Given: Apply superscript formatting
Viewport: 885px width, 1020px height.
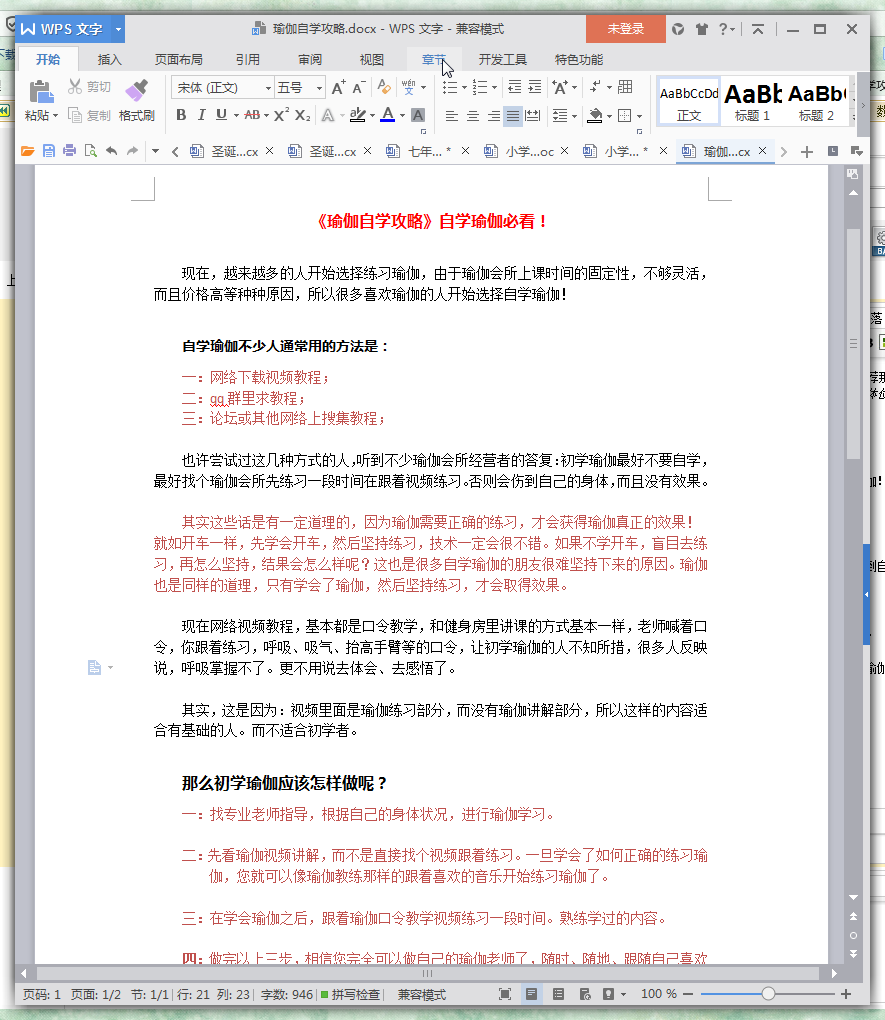Looking at the screenshot, I should [281, 115].
